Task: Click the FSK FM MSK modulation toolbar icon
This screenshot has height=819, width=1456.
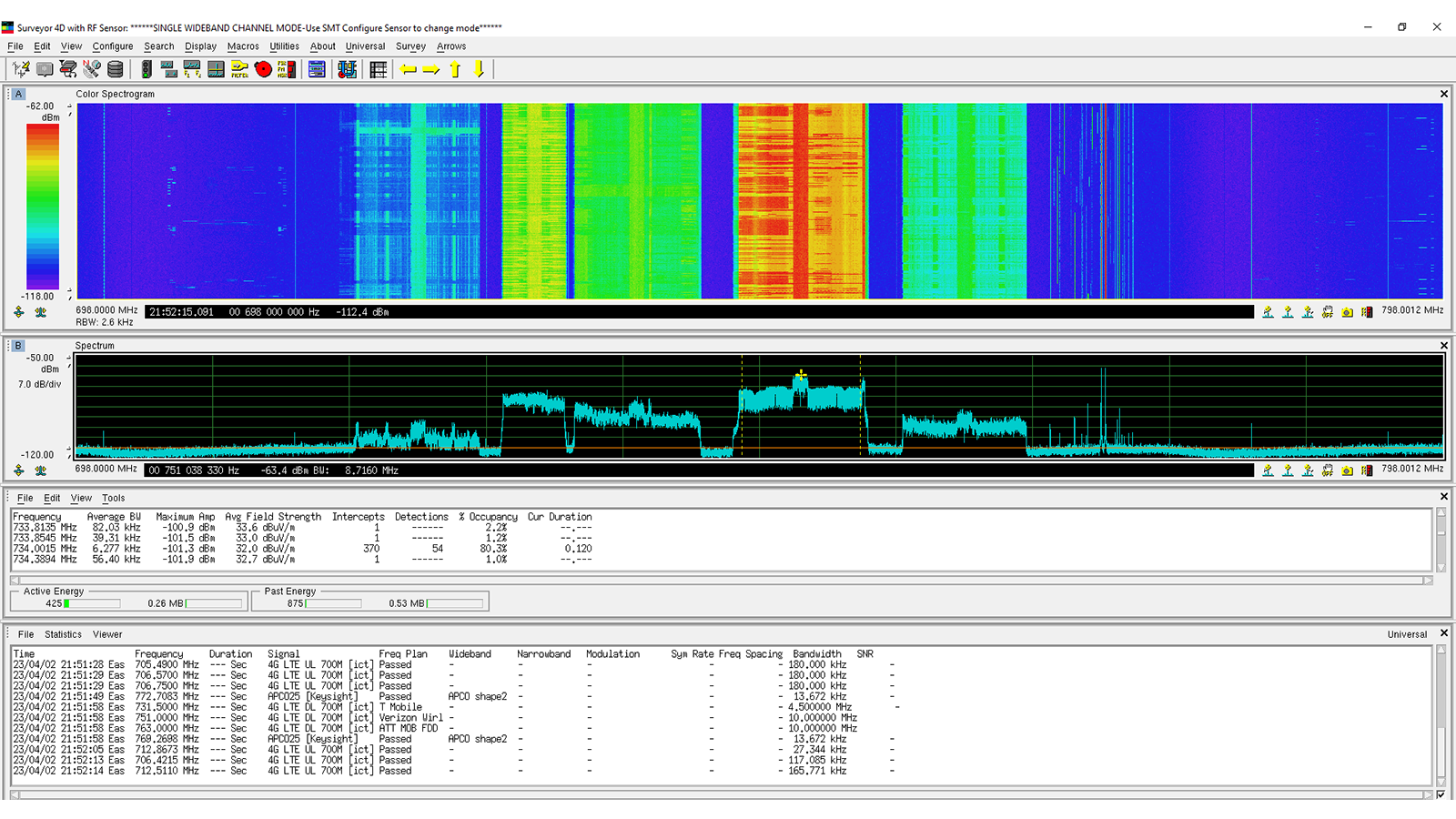Action: coord(287,69)
